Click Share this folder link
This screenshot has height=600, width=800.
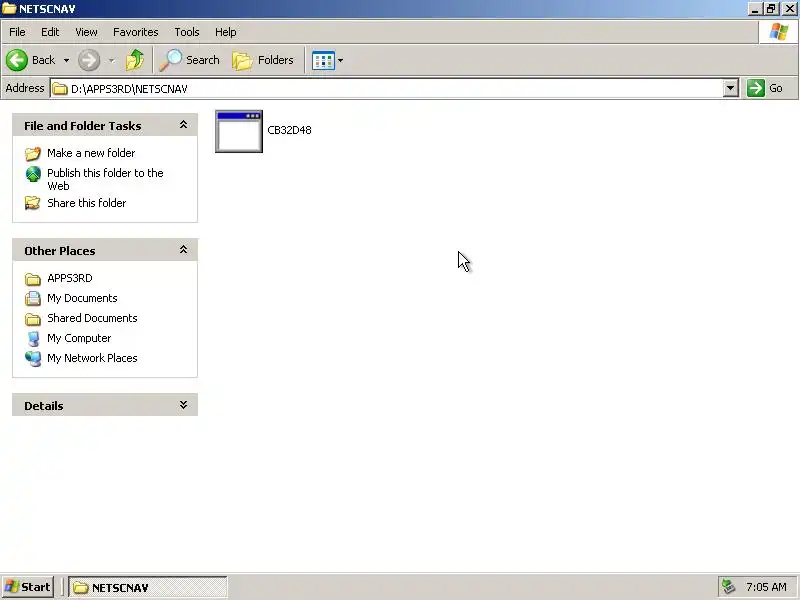coord(87,203)
